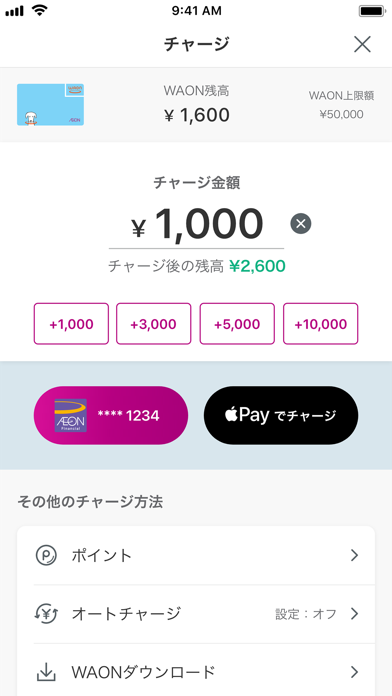392x696 pixels.
Task: Clear the charge amount with the round x icon
Action: click(301, 224)
